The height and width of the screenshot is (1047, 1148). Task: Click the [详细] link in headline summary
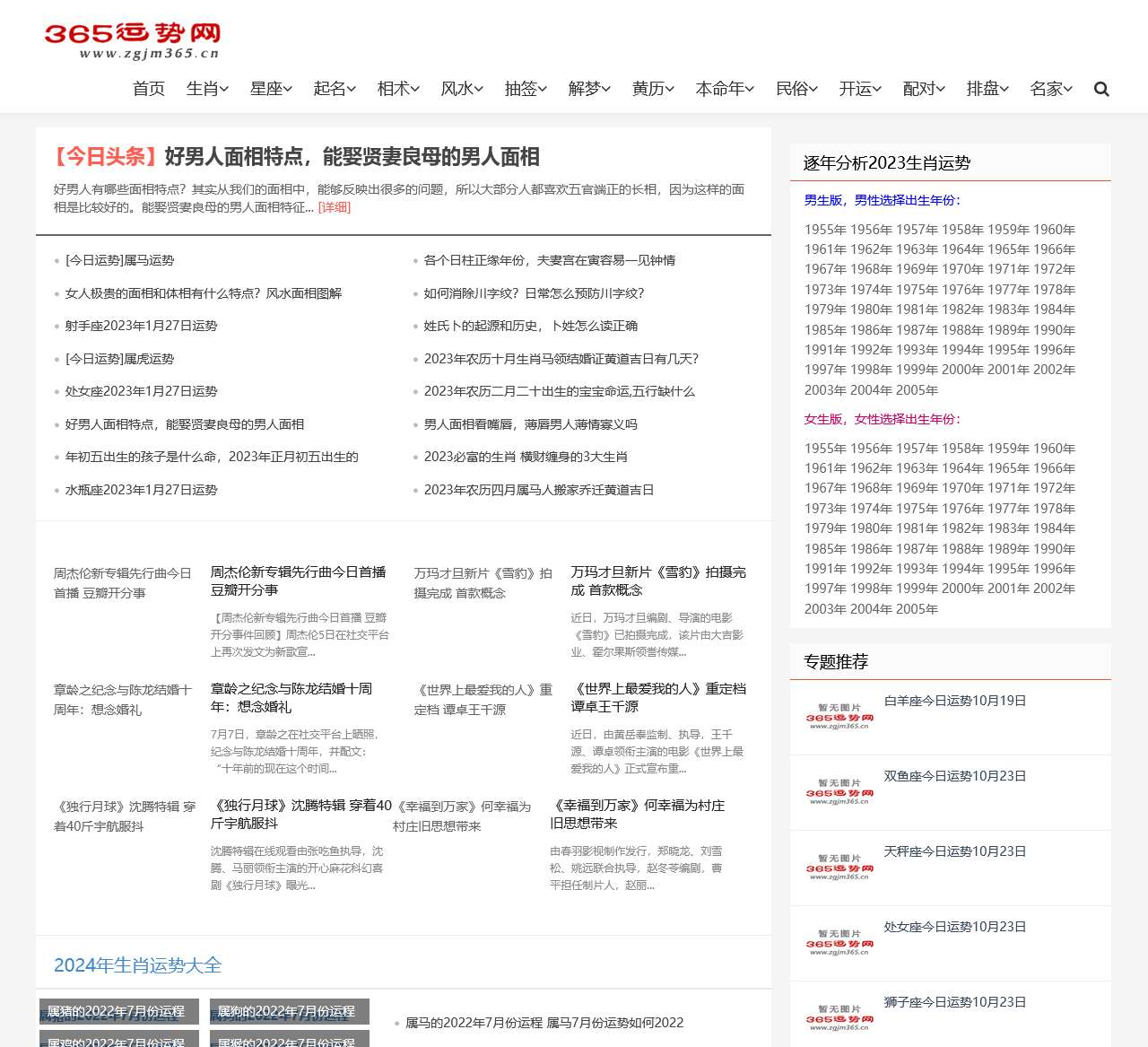pyautogui.click(x=335, y=207)
